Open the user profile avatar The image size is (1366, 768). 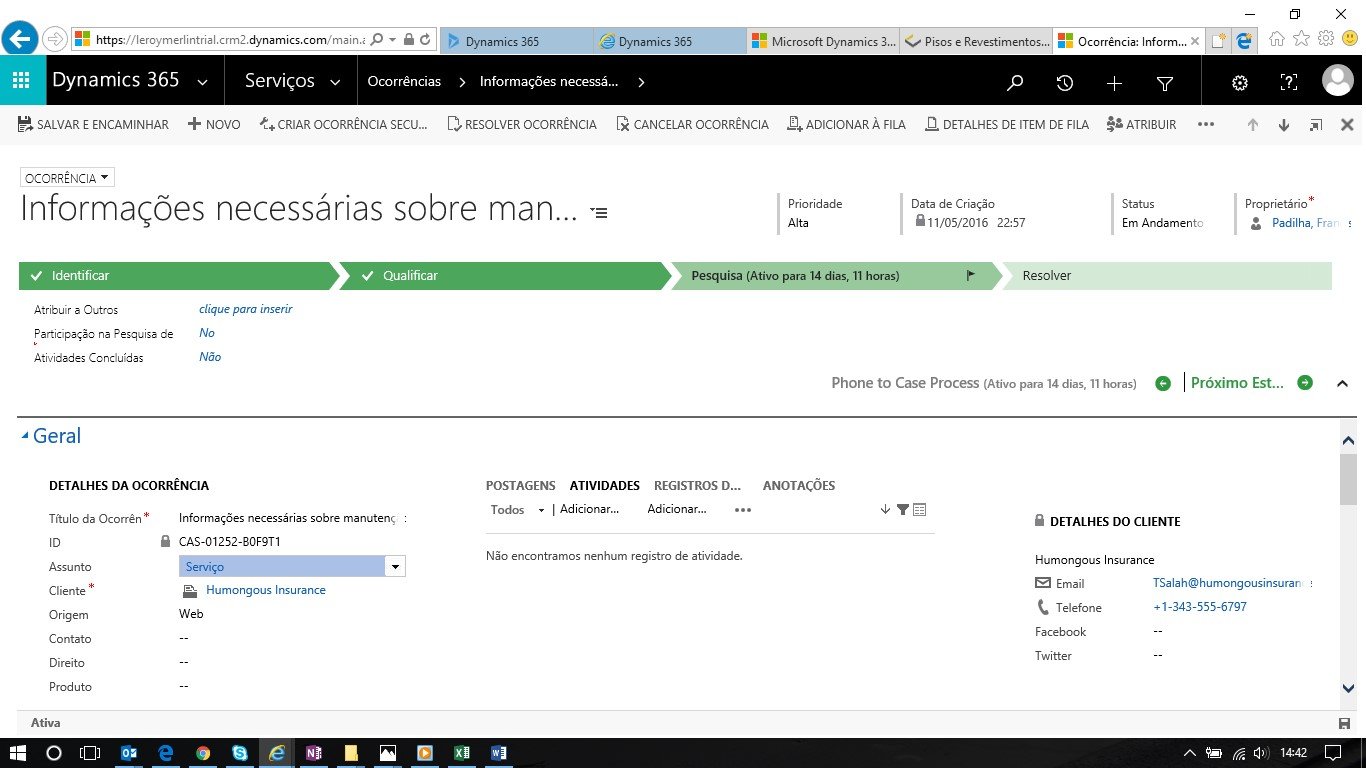coord(1338,81)
